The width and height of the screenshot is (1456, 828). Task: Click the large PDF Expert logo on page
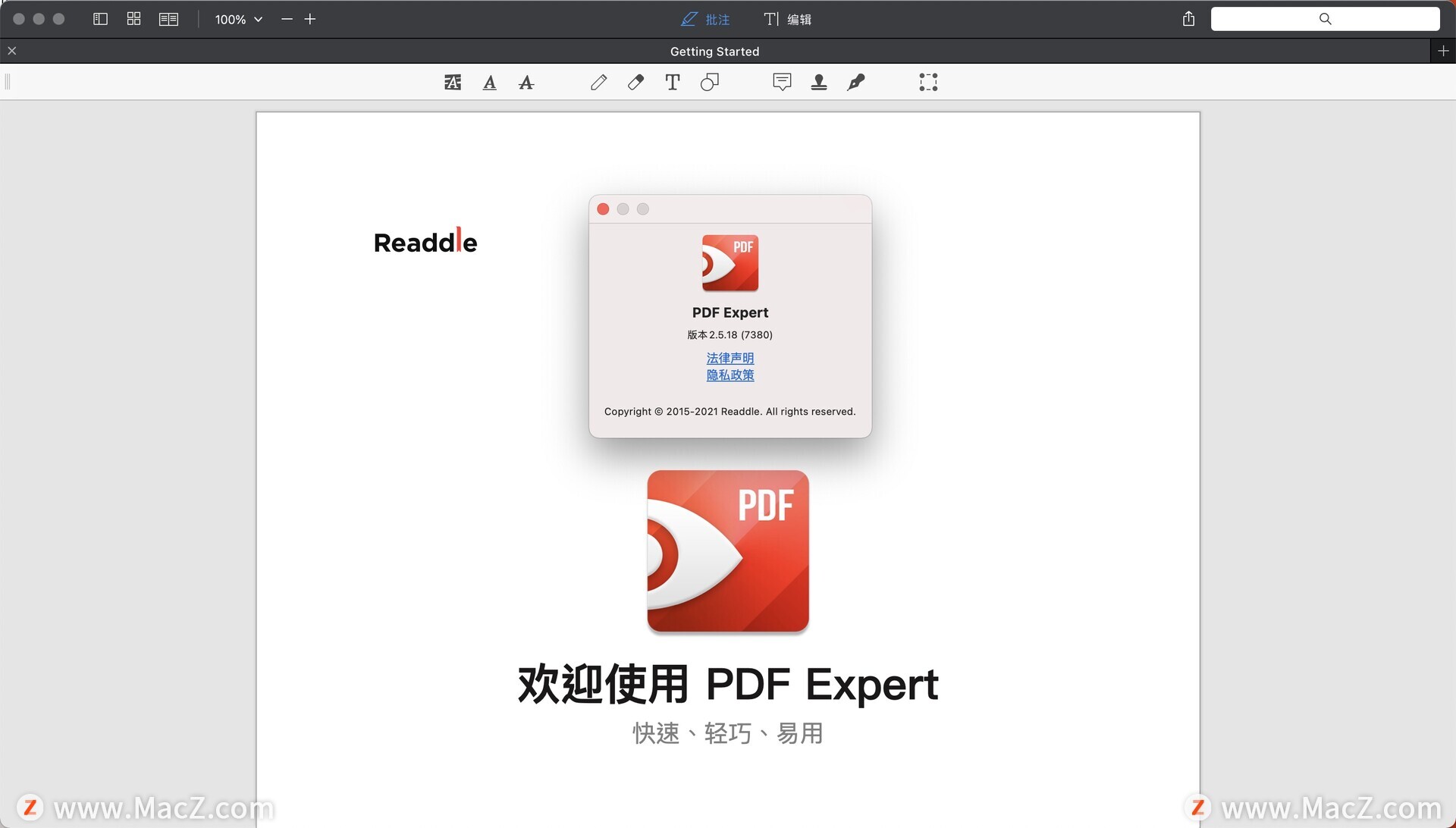pos(728,551)
